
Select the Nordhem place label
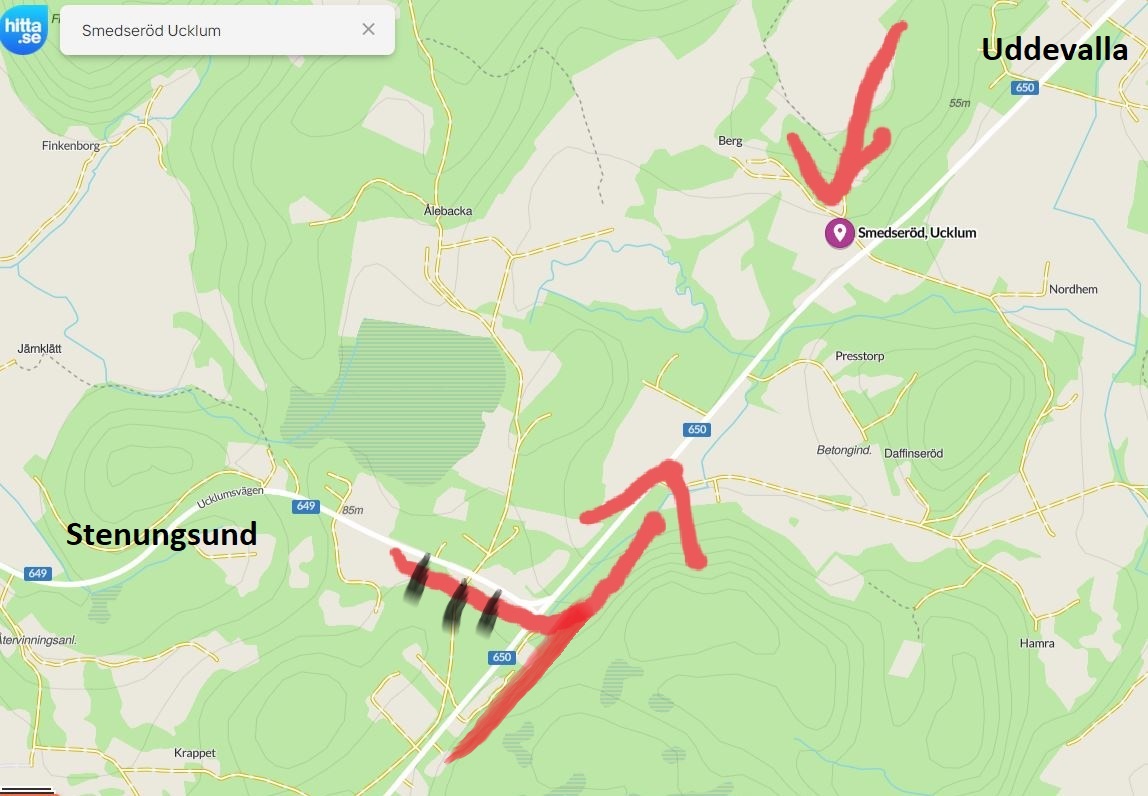[1073, 289]
